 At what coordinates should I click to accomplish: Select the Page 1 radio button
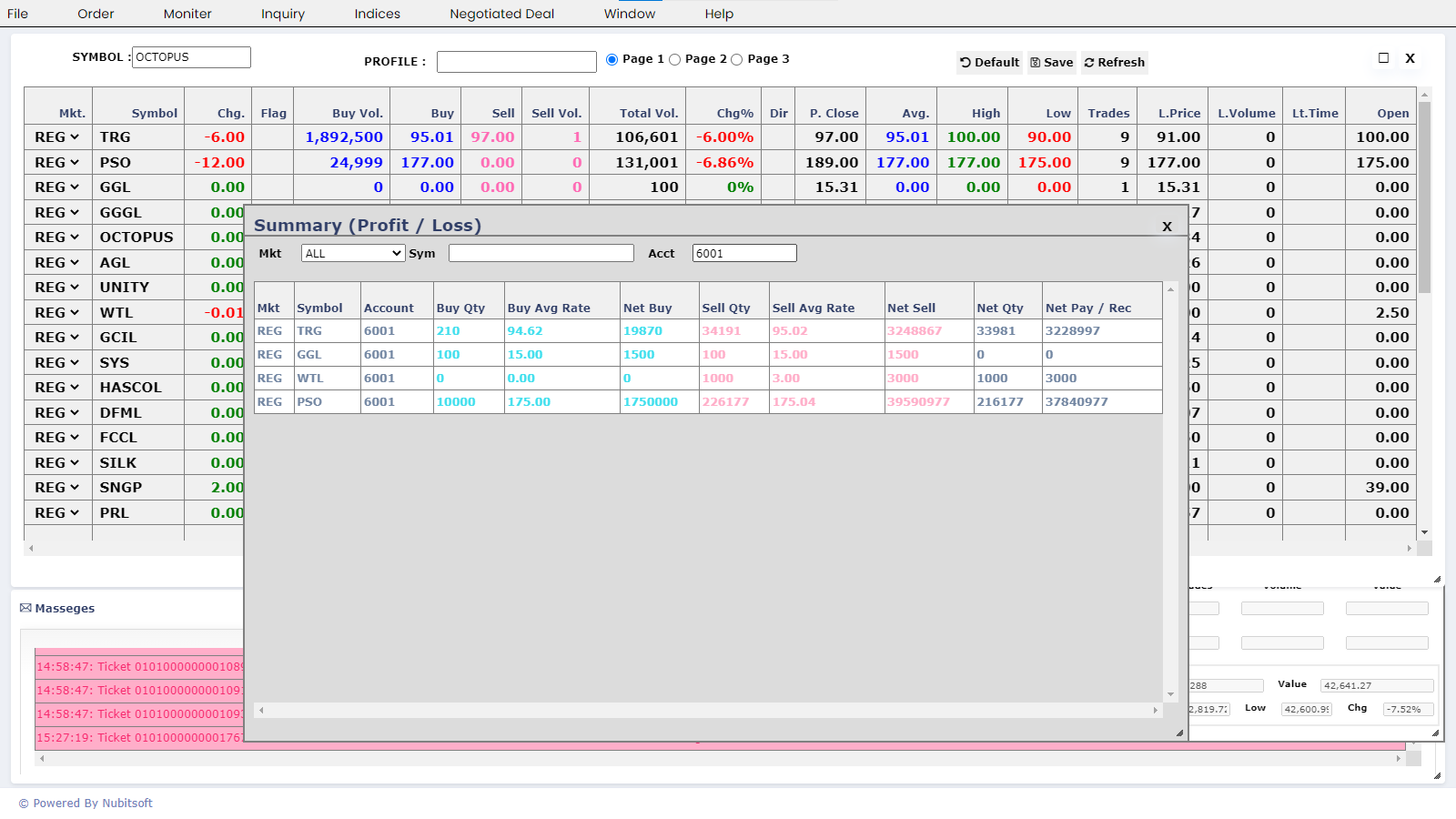[x=612, y=59]
